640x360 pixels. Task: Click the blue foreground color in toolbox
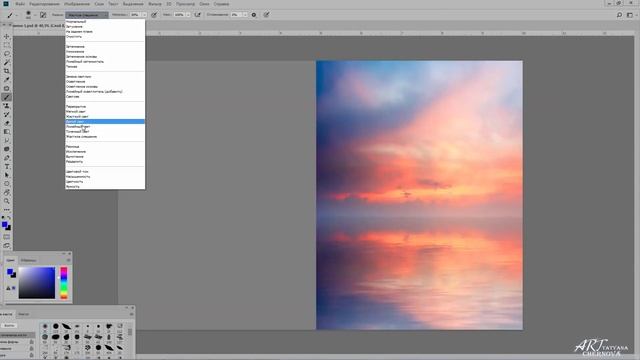click(x=5, y=224)
